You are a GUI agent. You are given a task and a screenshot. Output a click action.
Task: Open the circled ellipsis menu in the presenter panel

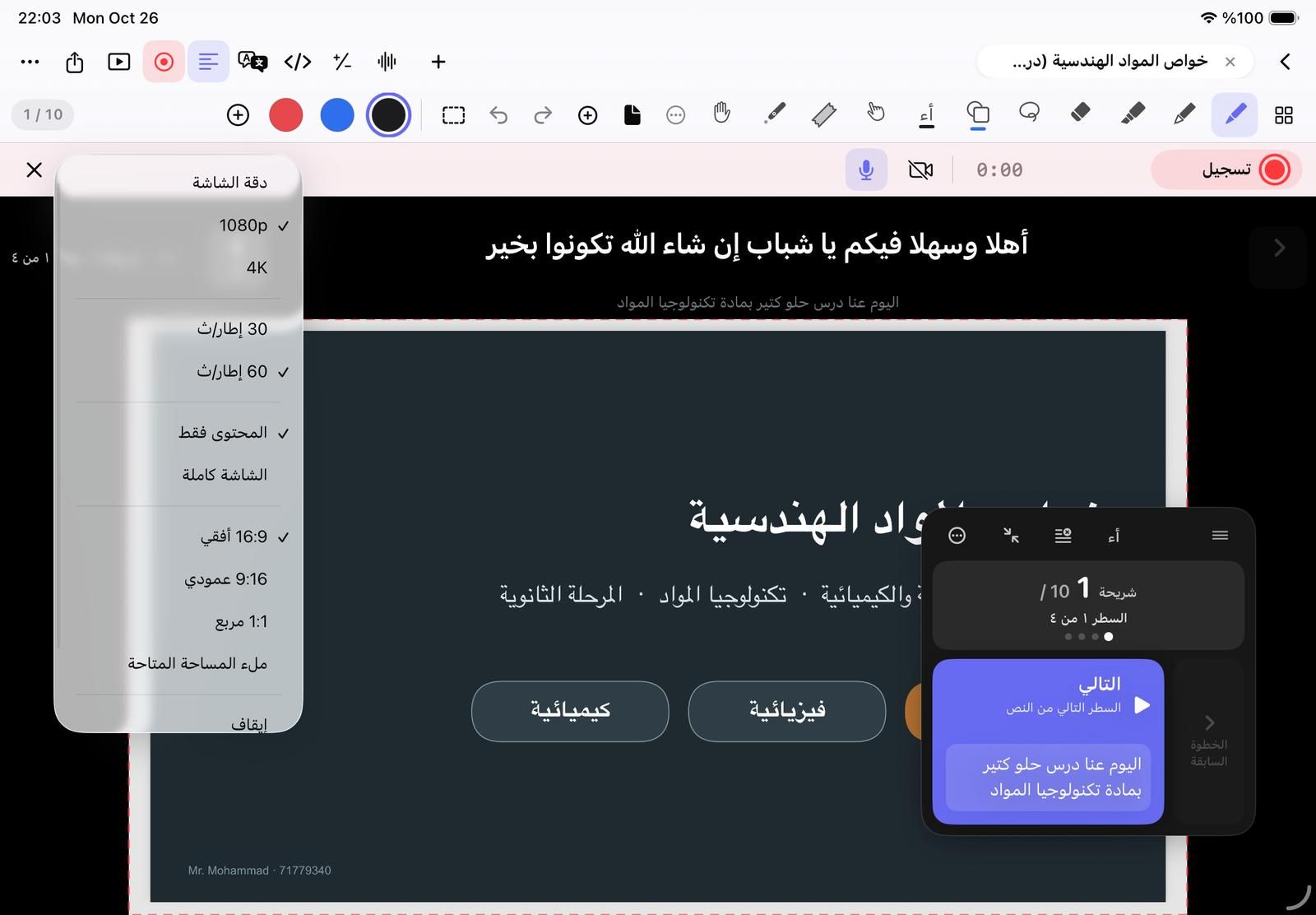click(957, 536)
